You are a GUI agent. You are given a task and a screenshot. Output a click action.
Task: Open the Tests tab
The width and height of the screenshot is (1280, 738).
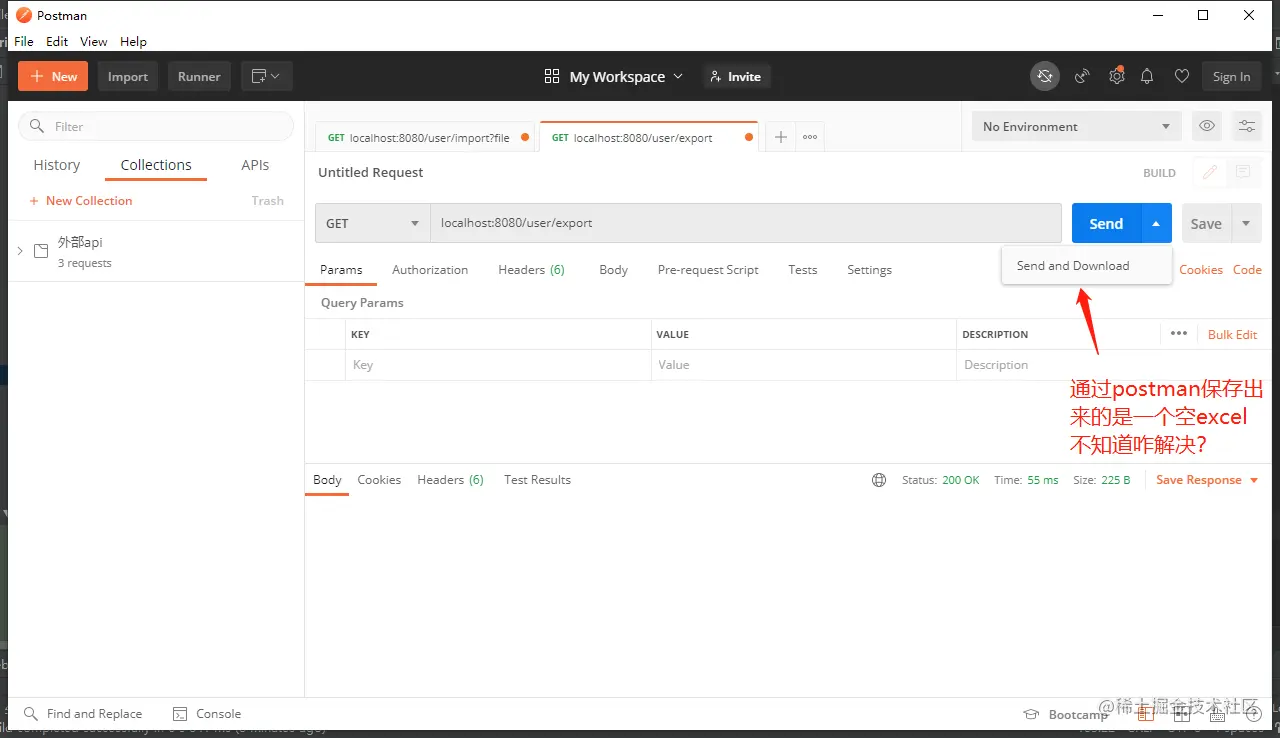pyautogui.click(x=803, y=270)
